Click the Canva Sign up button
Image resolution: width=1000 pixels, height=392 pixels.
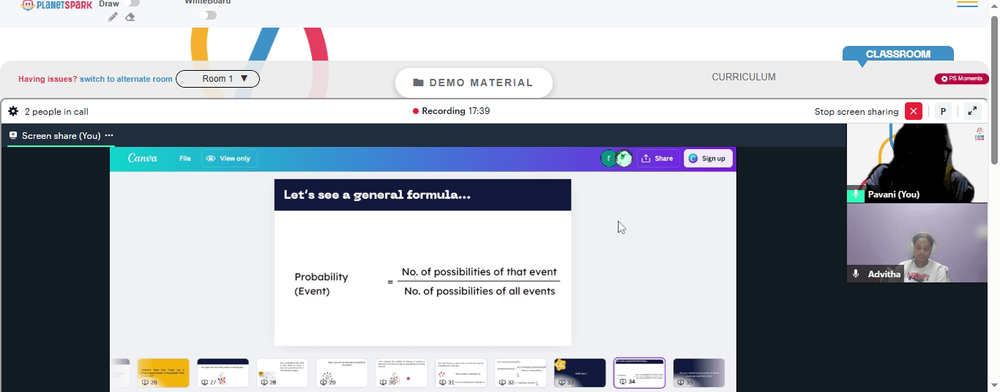click(x=709, y=158)
